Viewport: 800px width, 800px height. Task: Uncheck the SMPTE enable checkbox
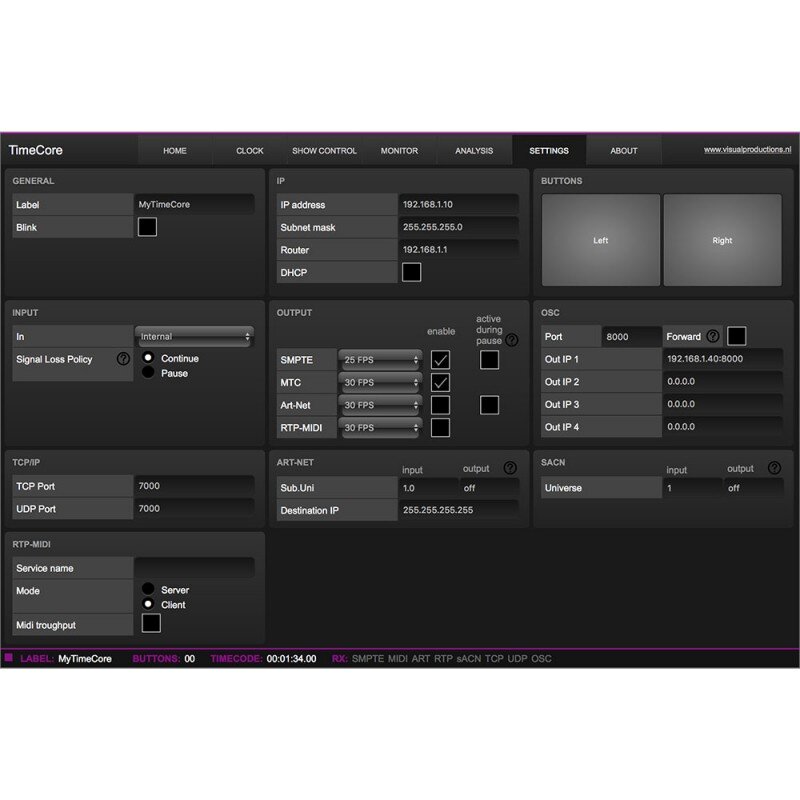[440, 360]
